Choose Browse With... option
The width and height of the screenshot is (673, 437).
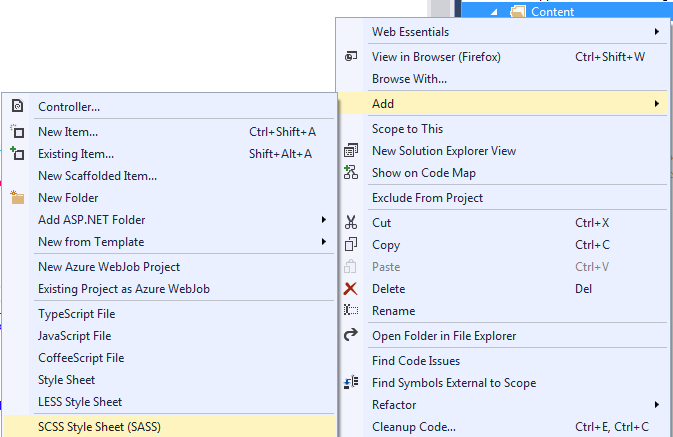click(x=409, y=78)
